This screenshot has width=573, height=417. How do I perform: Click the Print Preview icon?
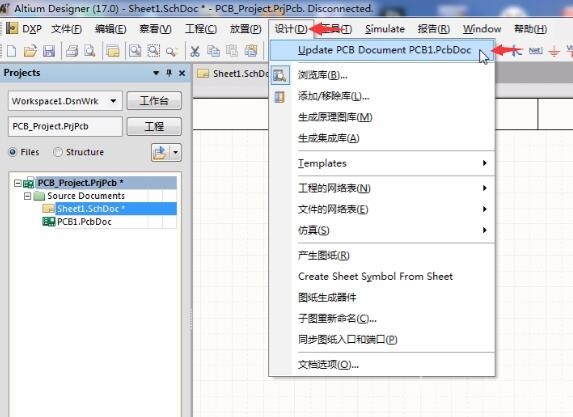90,51
